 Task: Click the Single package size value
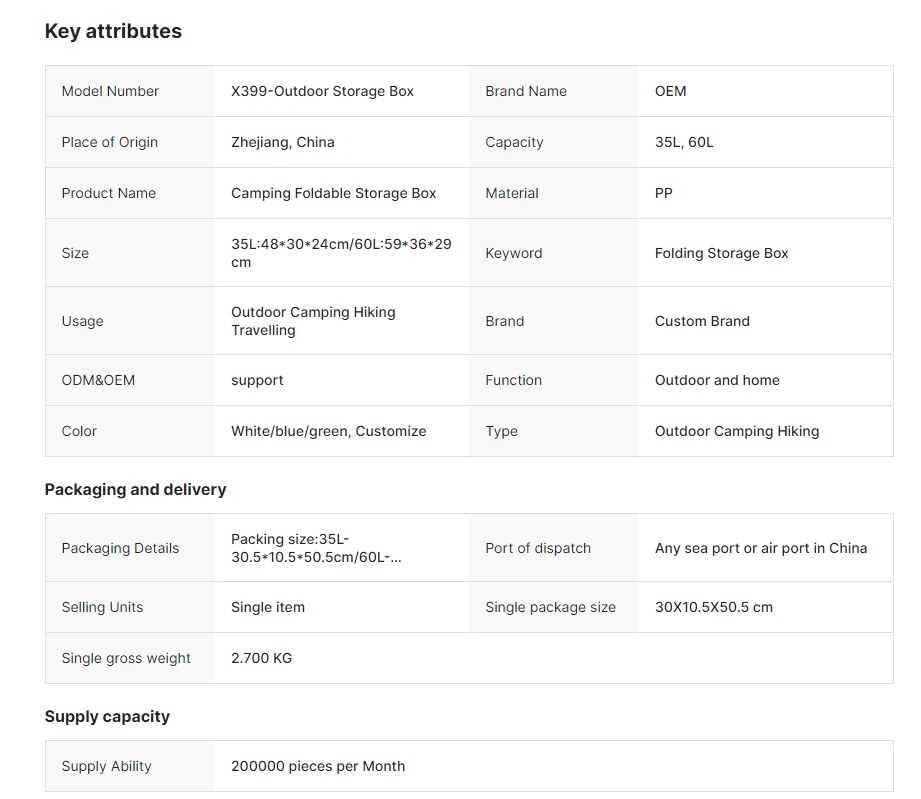[713, 607]
